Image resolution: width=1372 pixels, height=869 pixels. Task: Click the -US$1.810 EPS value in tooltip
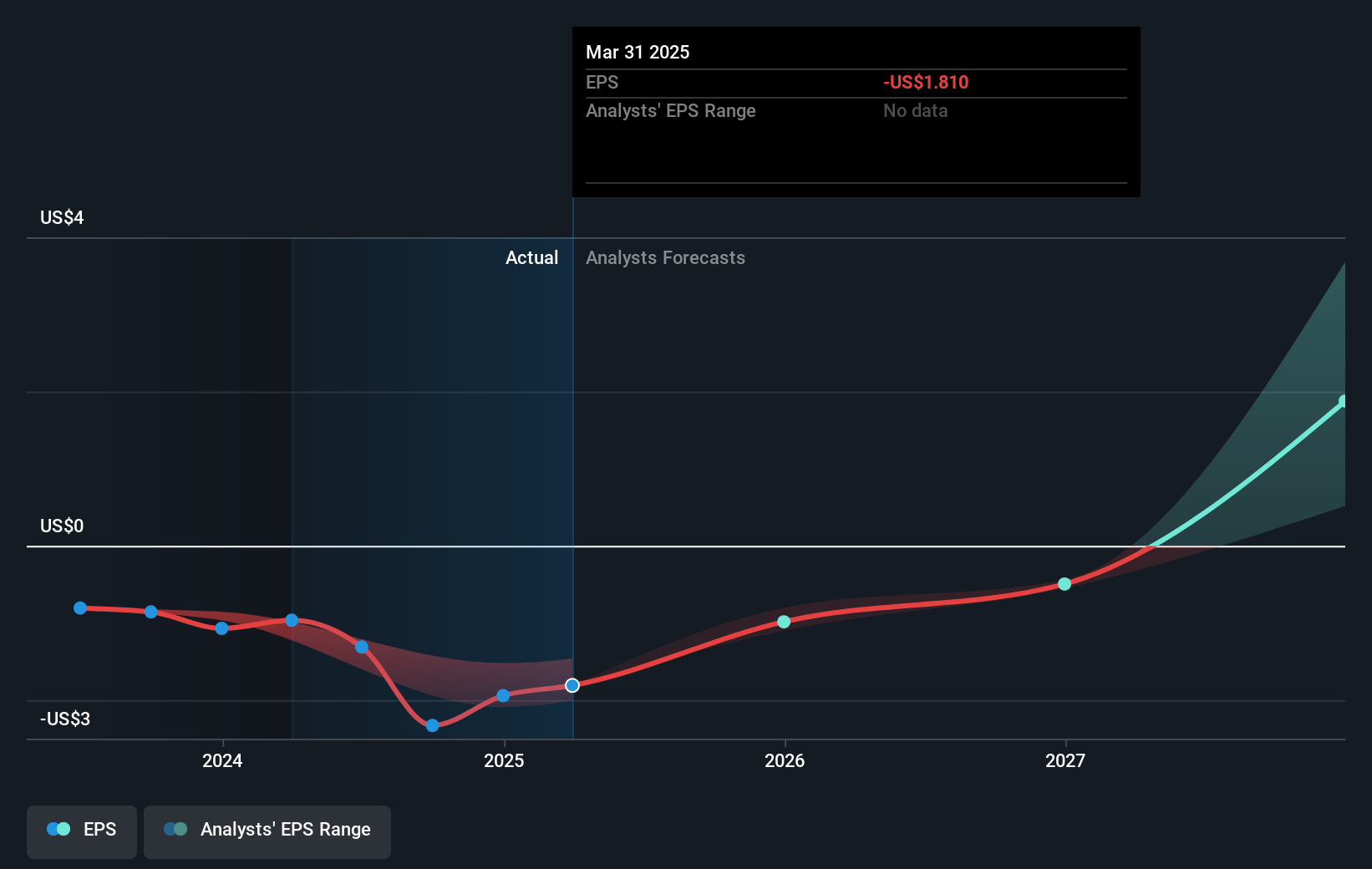[x=926, y=82]
